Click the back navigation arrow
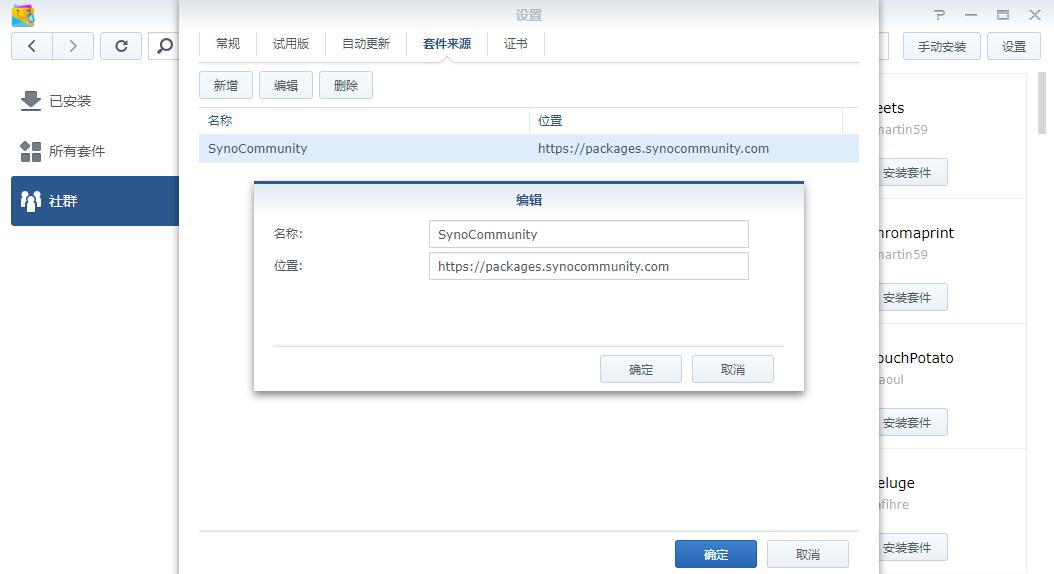 click(32, 46)
